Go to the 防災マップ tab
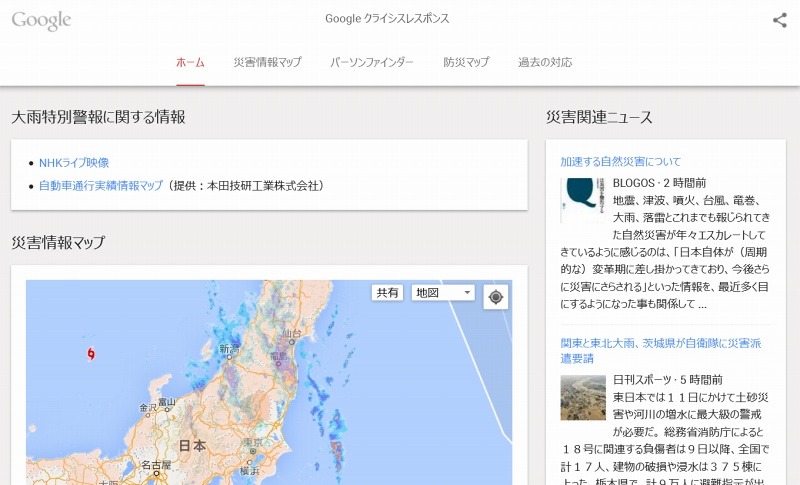The height and width of the screenshot is (485, 800). pyautogui.click(x=466, y=62)
